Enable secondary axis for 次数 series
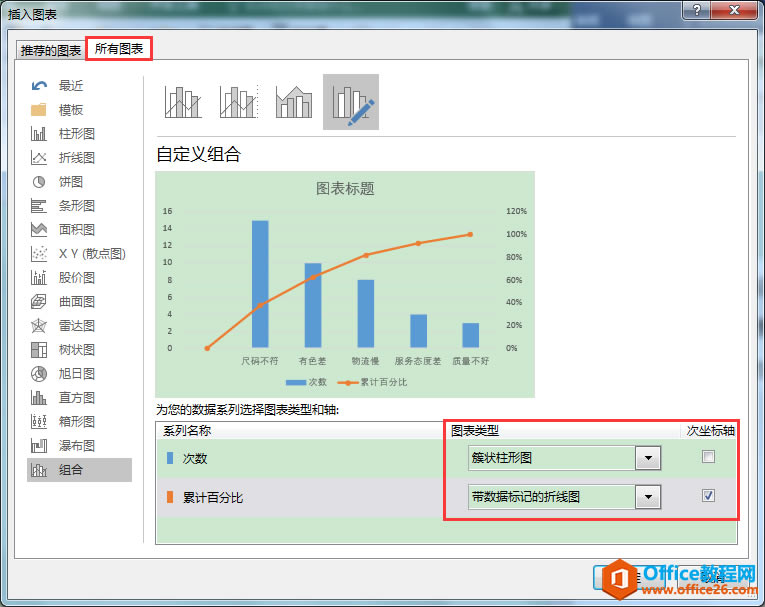 [708, 457]
